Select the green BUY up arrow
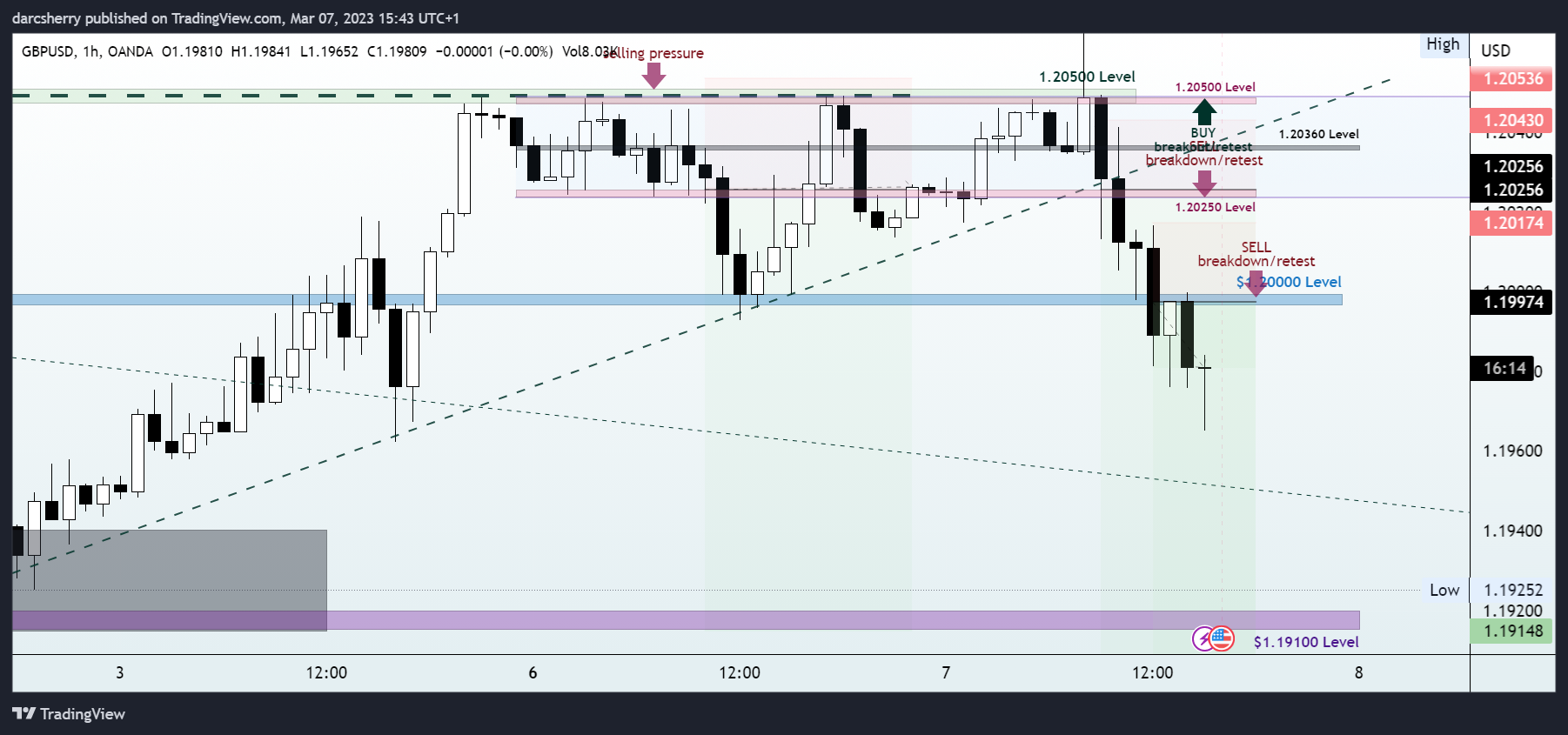The height and width of the screenshot is (735, 1568). [x=1204, y=112]
